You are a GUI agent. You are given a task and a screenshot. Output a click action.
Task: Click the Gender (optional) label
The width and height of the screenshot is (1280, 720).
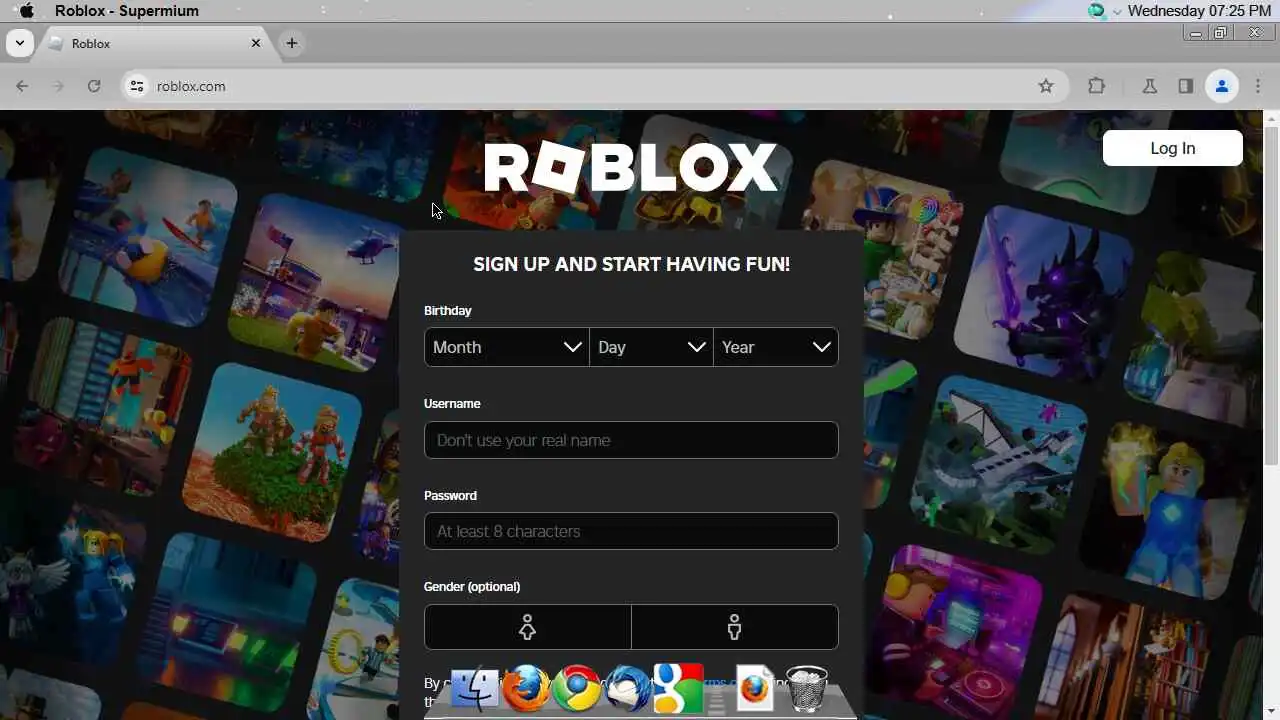[472, 587]
